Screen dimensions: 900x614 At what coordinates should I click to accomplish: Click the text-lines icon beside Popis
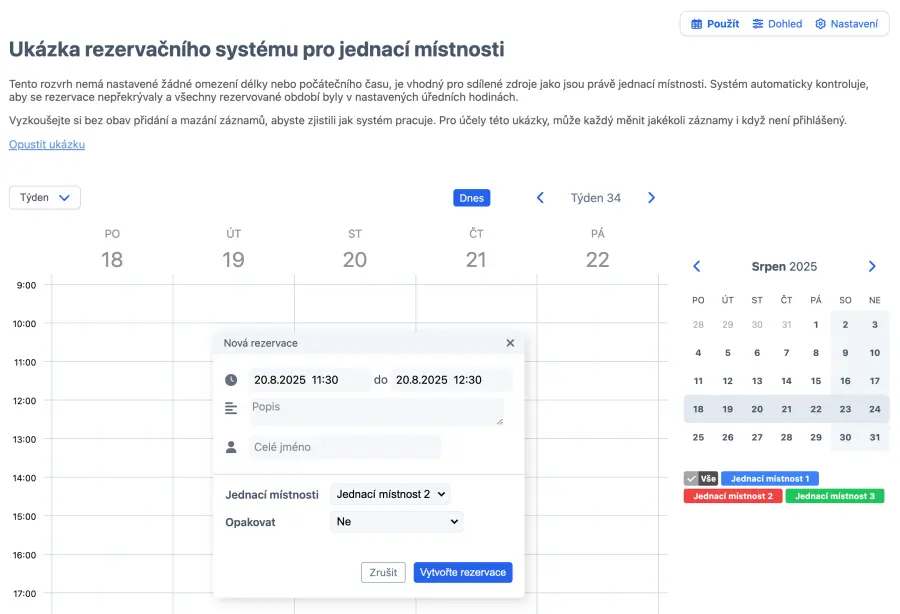click(x=231, y=408)
